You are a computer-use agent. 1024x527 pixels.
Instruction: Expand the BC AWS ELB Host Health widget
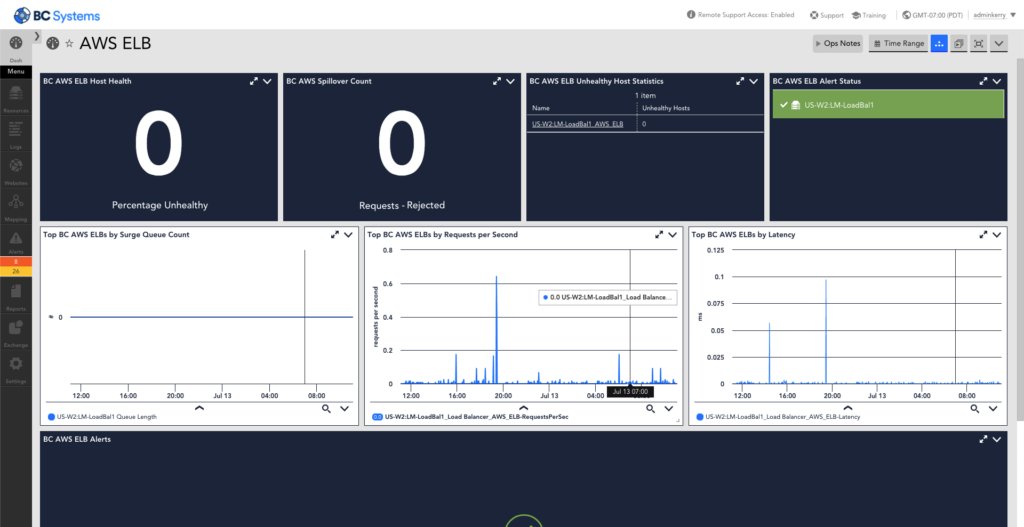point(253,81)
